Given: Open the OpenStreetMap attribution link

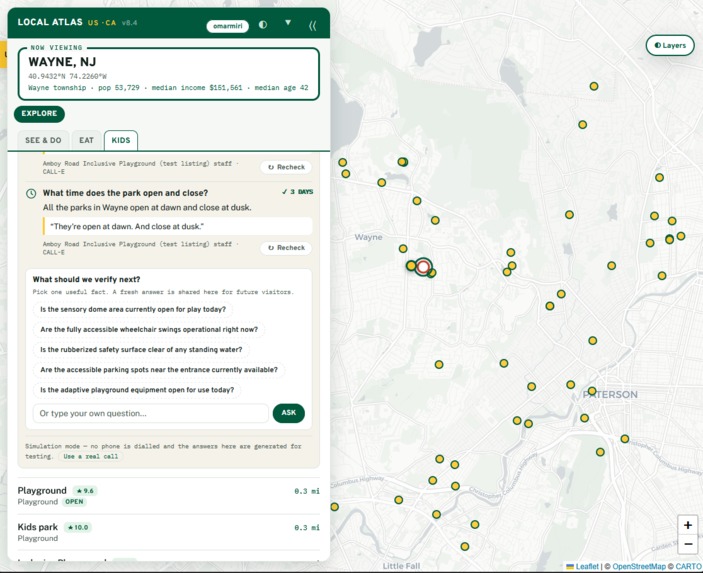Looking at the screenshot, I should coord(639,567).
